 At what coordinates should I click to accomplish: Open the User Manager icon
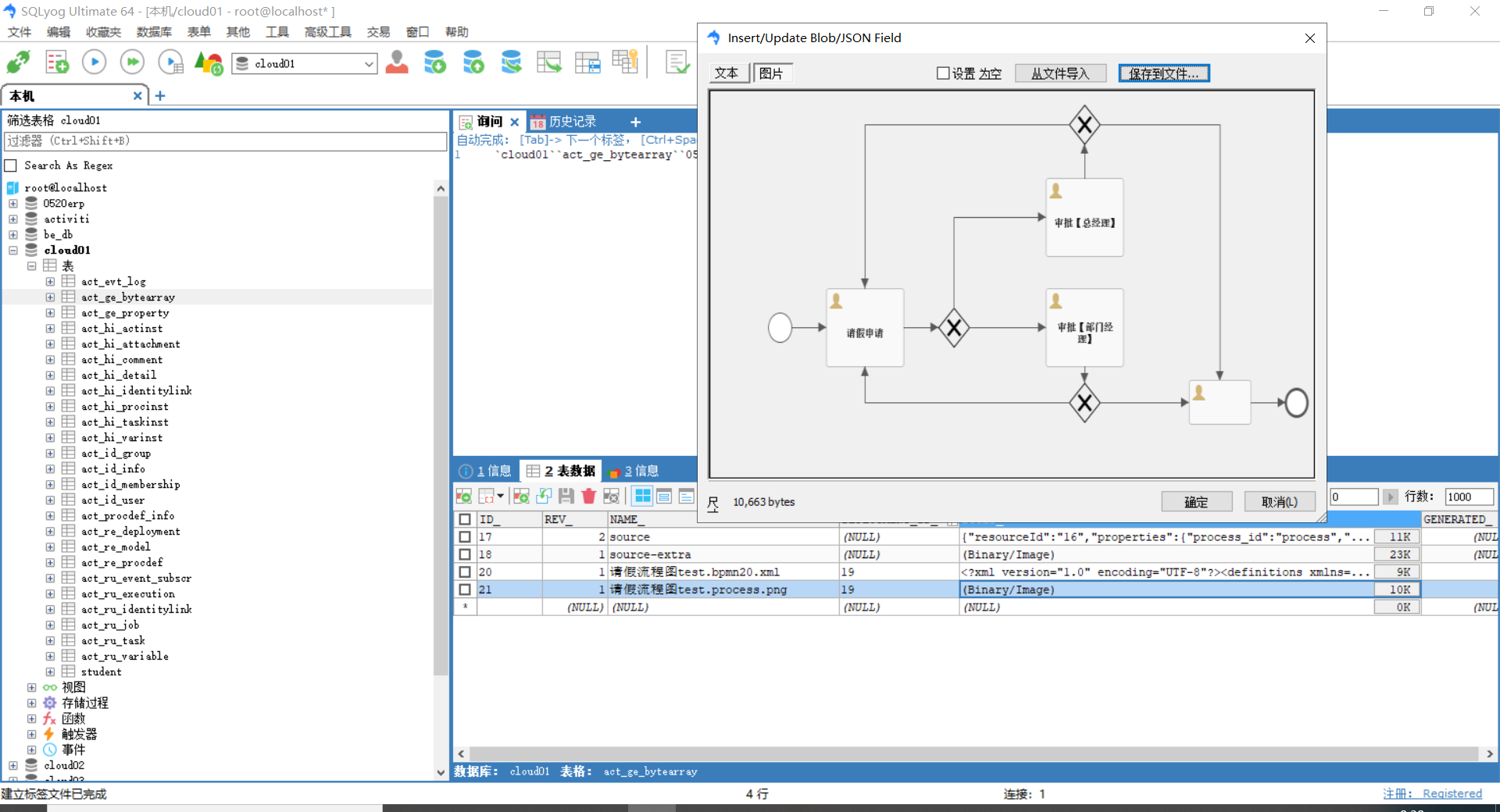pyautogui.click(x=397, y=62)
